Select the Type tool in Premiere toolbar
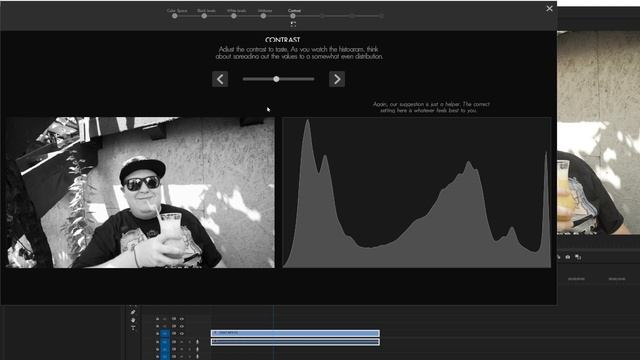 pyautogui.click(x=133, y=328)
